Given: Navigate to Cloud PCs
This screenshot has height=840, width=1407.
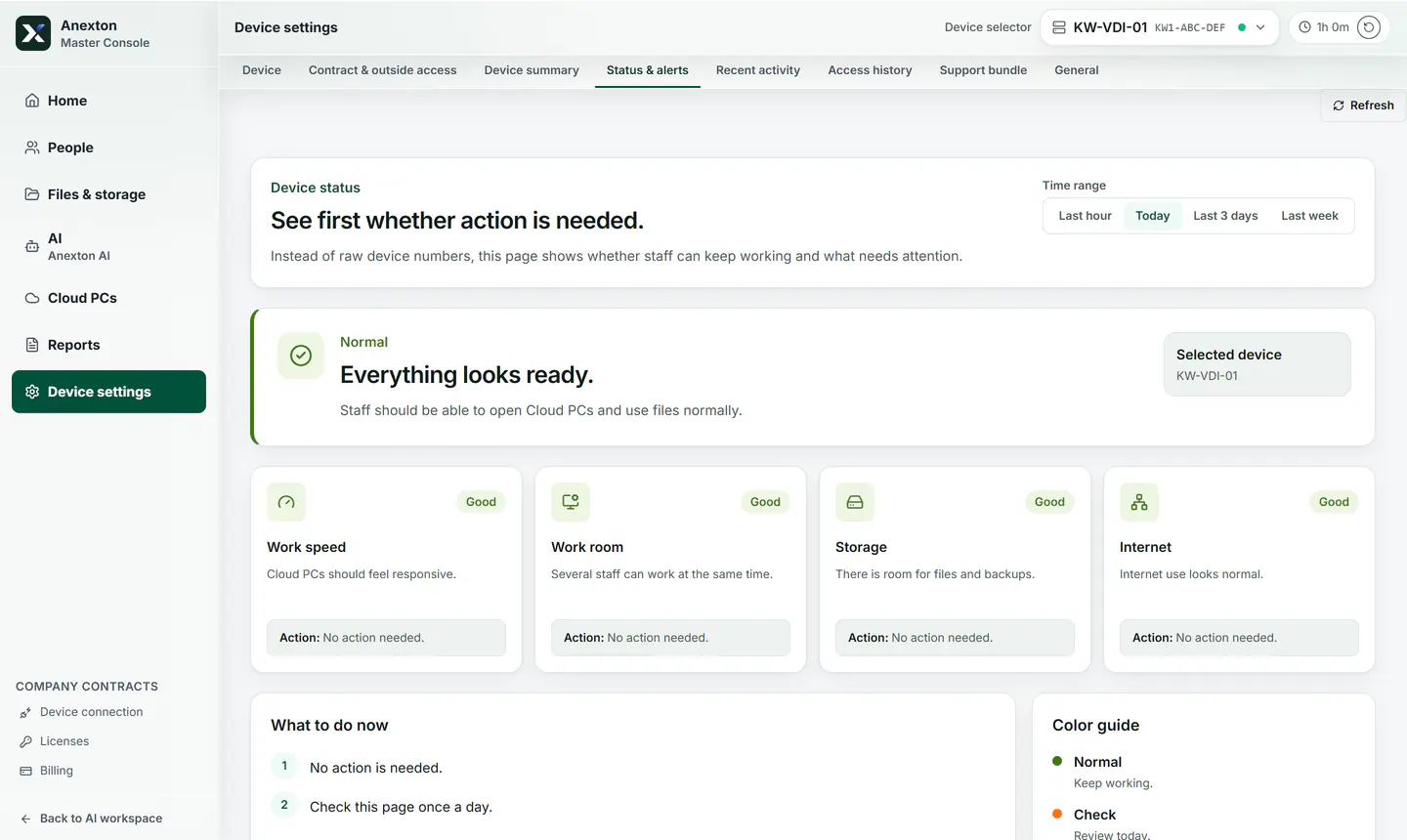Looking at the screenshot, I should point(108,298).
